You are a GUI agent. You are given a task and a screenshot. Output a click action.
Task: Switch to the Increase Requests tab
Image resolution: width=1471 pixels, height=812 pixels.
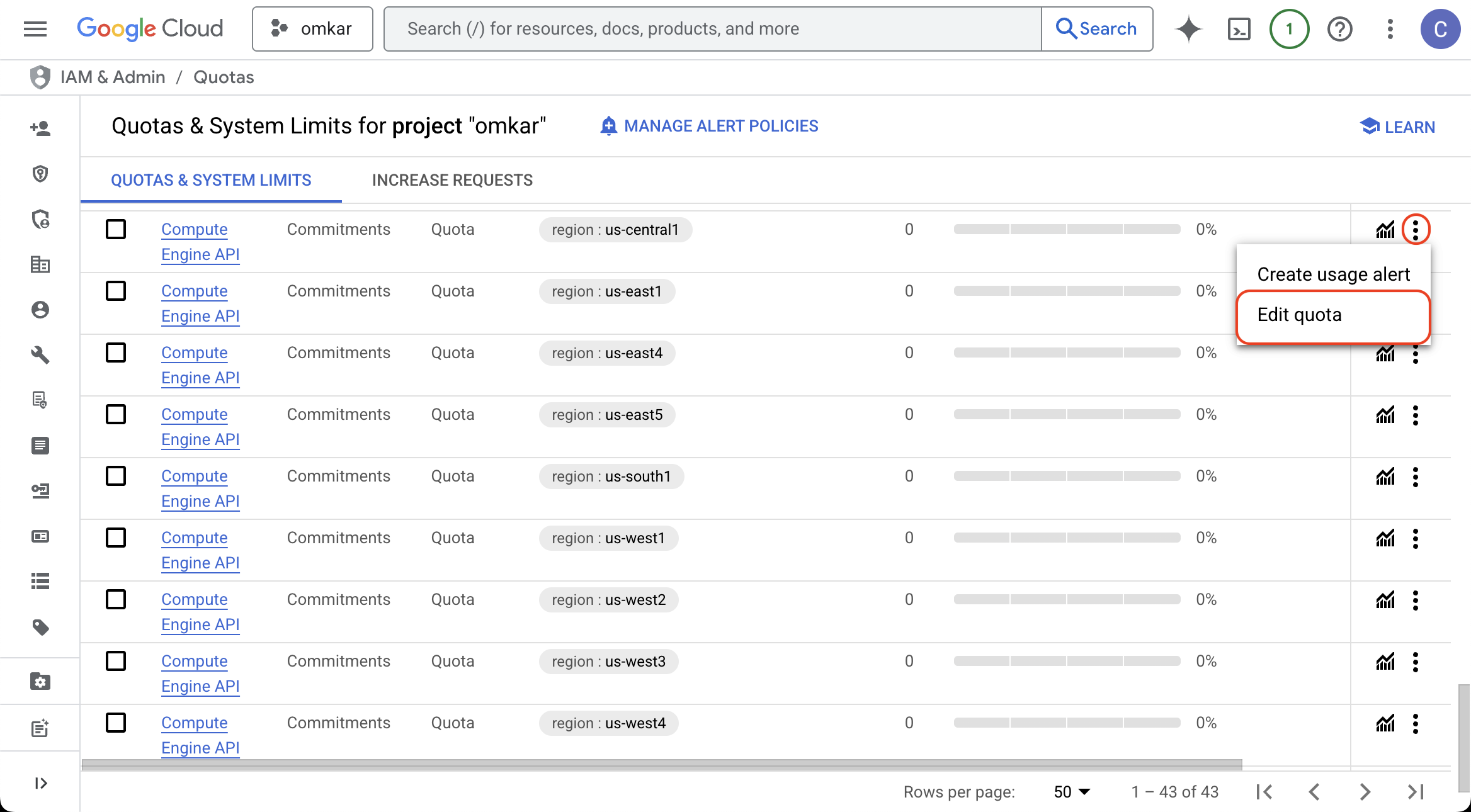(452, 180)
